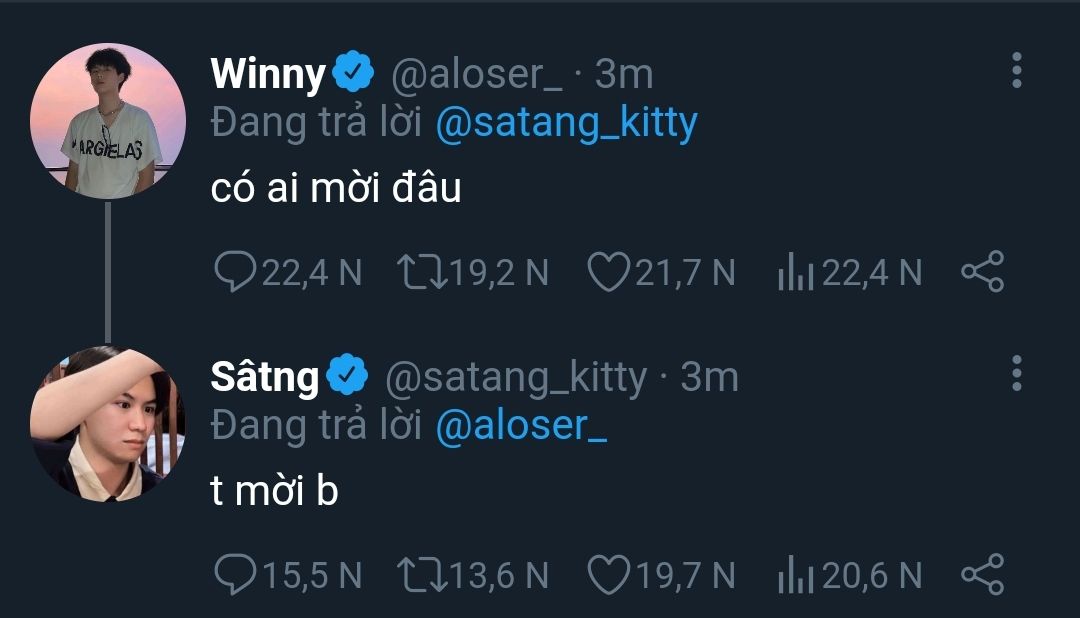Viewport: 1080px width, 618px height.
Task: Reply to Sâtng's tweet via comment icon
Action: click(236, 574)
